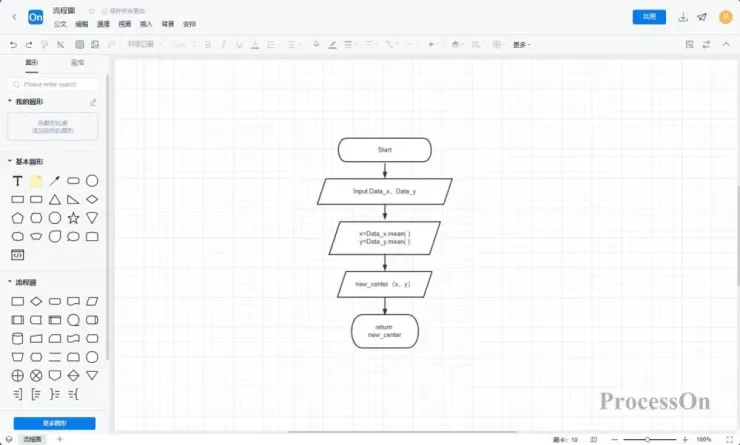Viewport: 740px width, 445px height.
Task: Click the blue more shapes button
Action: 54,423
